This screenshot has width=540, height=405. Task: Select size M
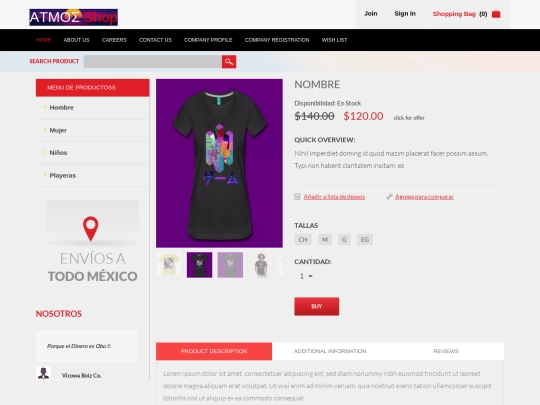325,239
